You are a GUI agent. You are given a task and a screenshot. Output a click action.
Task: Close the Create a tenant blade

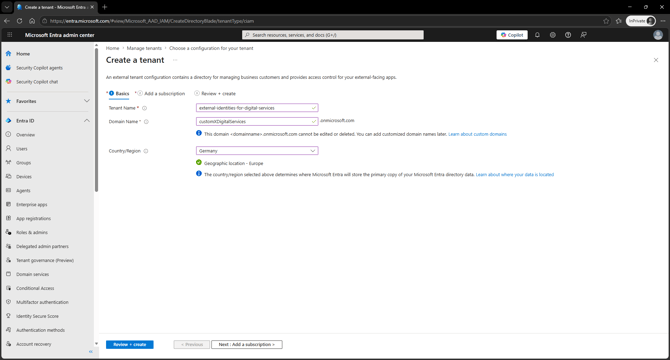pos(656,60)
